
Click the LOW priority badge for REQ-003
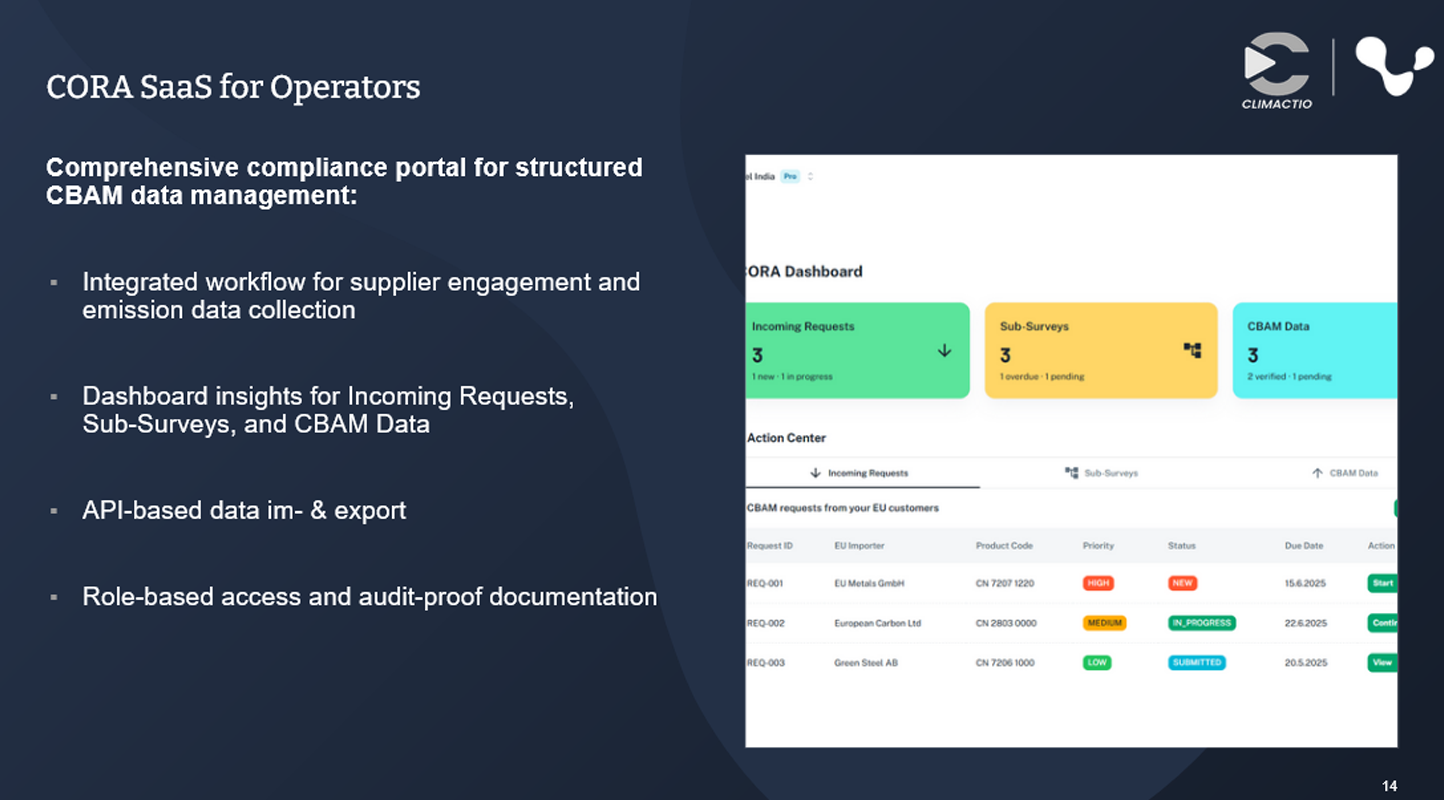(x=1097, y=662)
